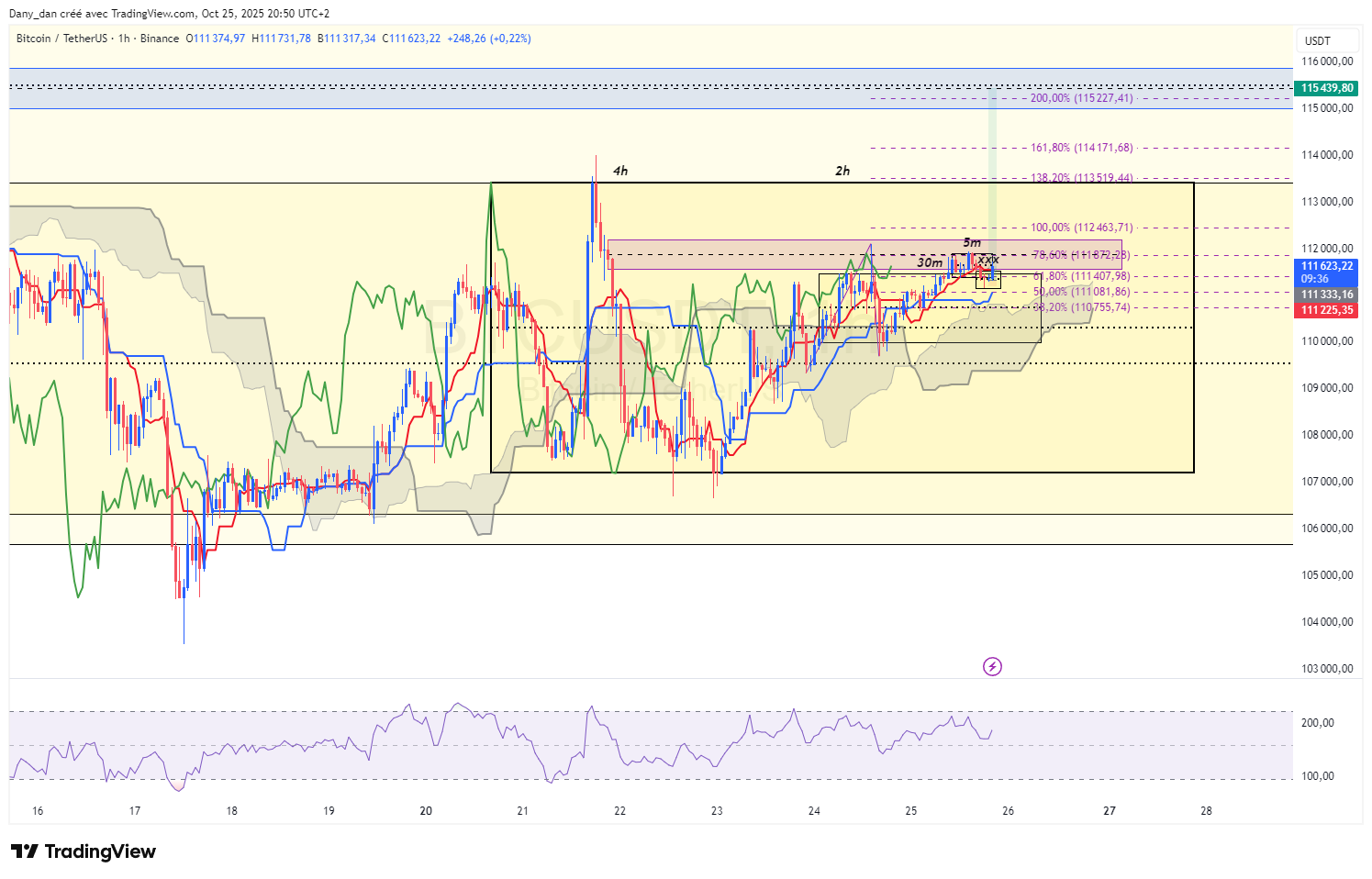Click the 104 000,00 price axis label
The height and width of the screenshot is (879, 1372).
coord(1327,622)
